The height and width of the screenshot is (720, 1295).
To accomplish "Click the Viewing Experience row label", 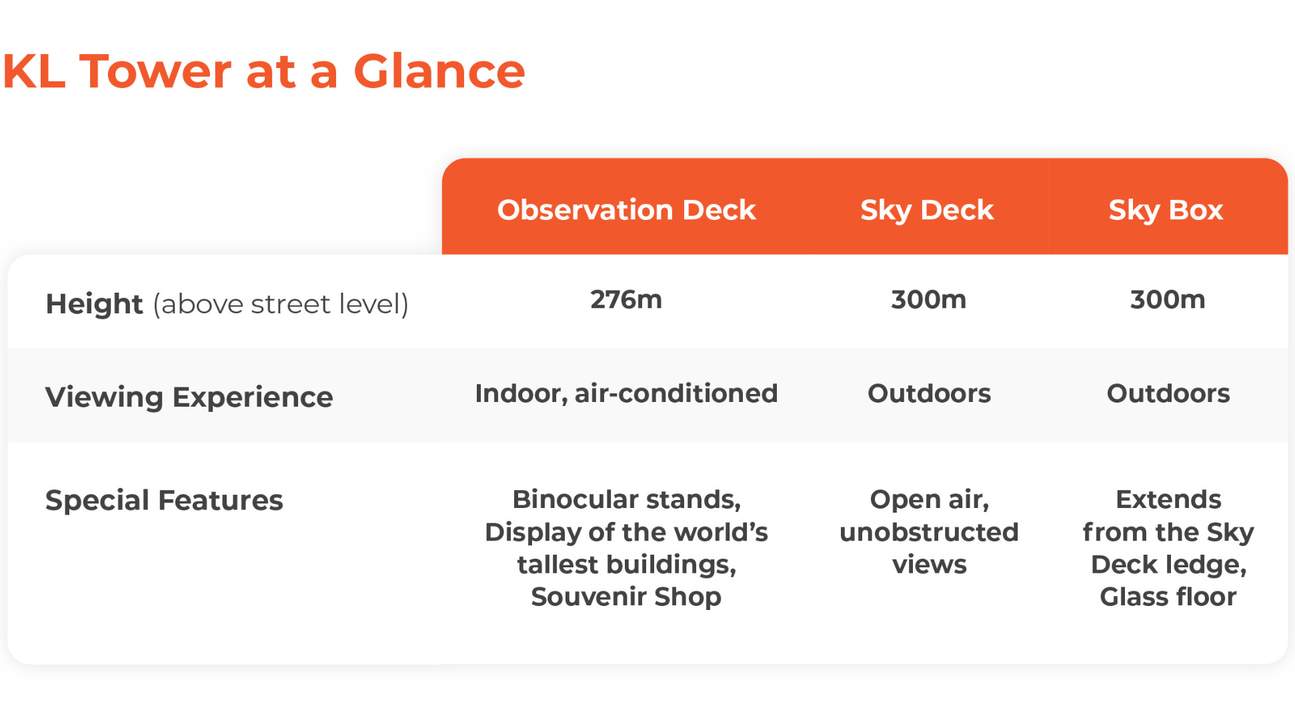I will tap(189, 397).
